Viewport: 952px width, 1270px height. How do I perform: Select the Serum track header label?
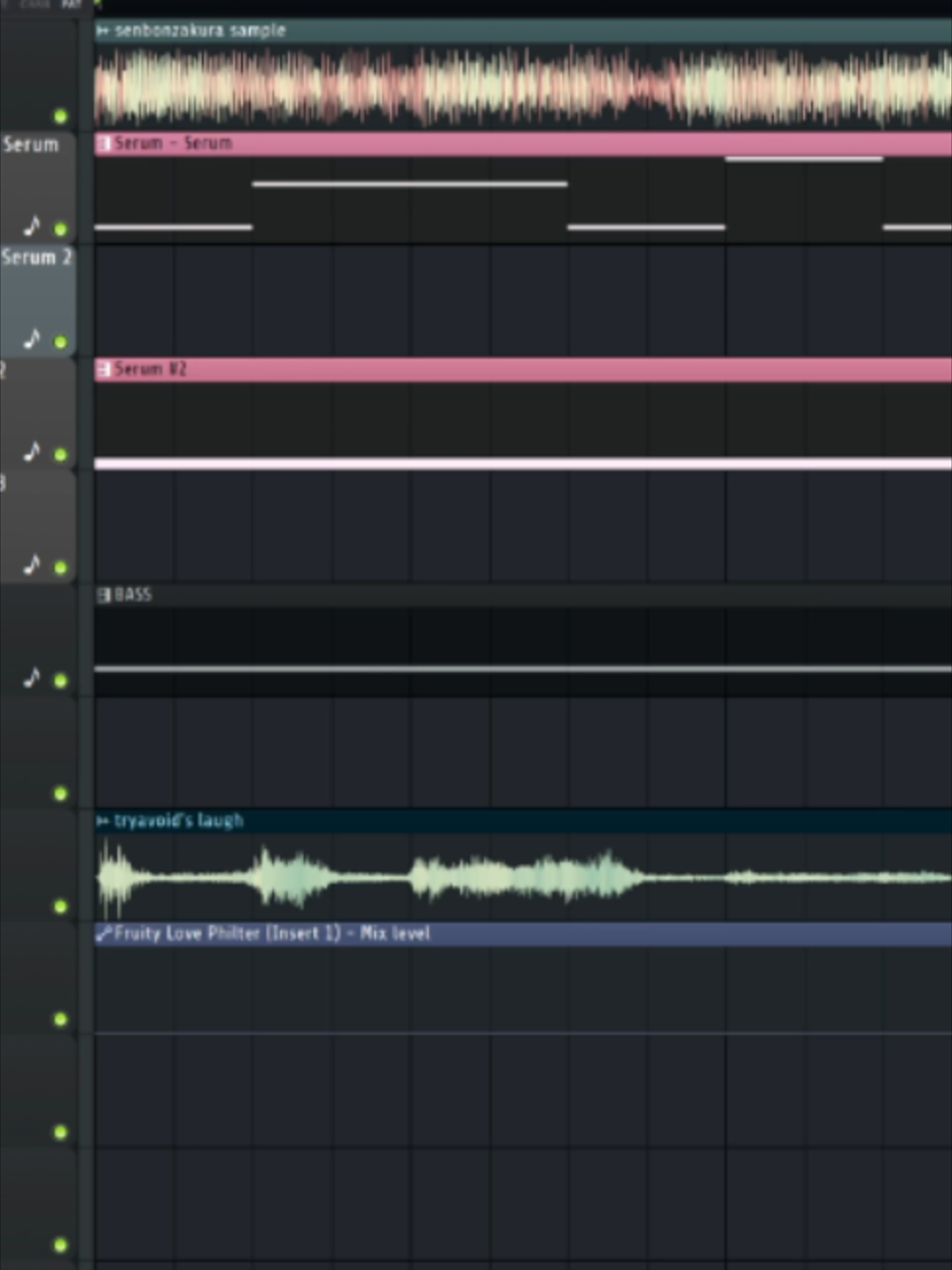pos(30,145)
